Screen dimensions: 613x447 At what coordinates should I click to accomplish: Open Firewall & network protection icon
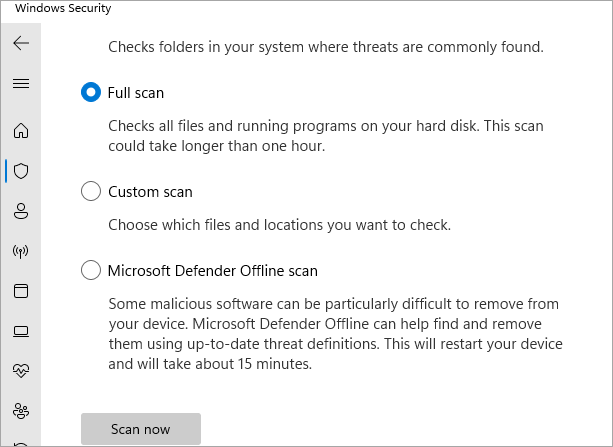pos(20,250)
